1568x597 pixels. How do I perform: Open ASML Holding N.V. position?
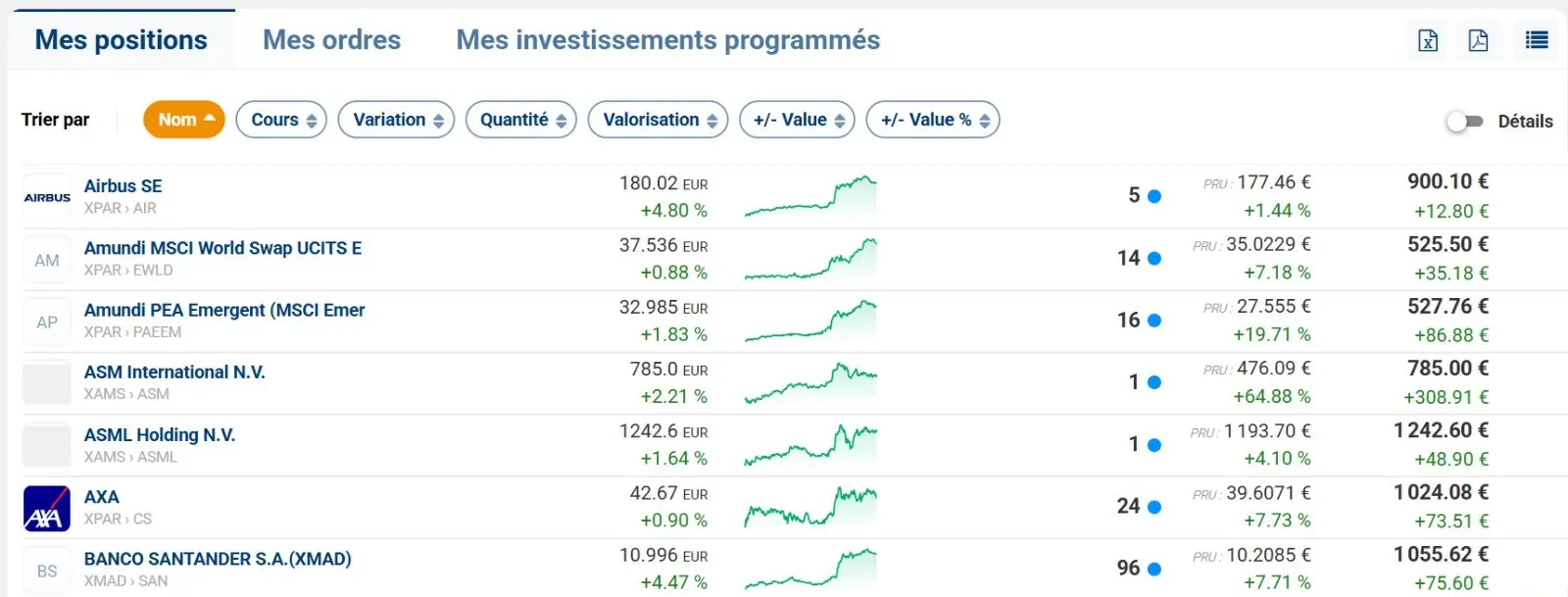tap(160, 434)
